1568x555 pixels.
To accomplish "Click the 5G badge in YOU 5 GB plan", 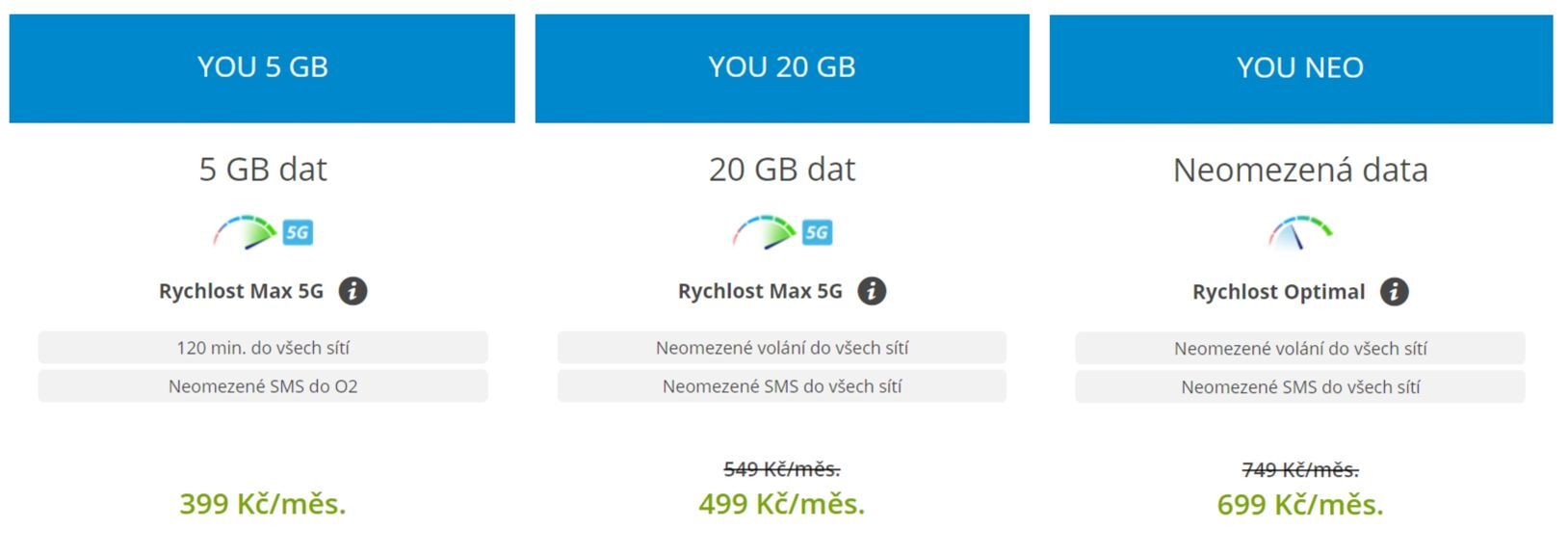I will tap(298, 232).
